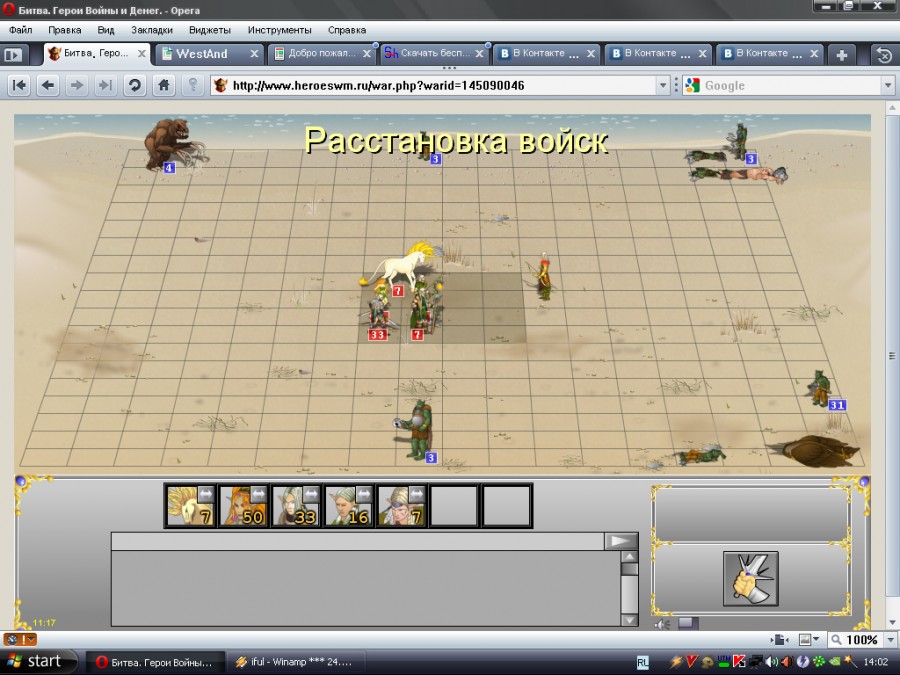
Task: Click the Fast Forward navigation button
Action: tap(105, 86)
